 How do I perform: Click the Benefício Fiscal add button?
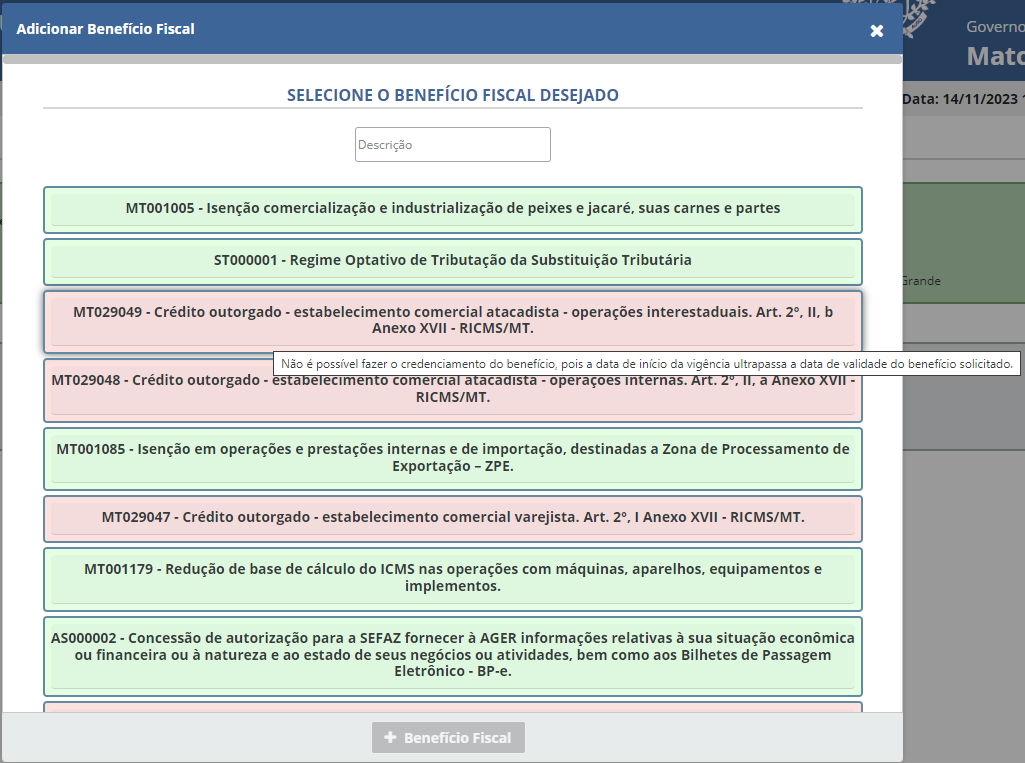tap(448, 738)
